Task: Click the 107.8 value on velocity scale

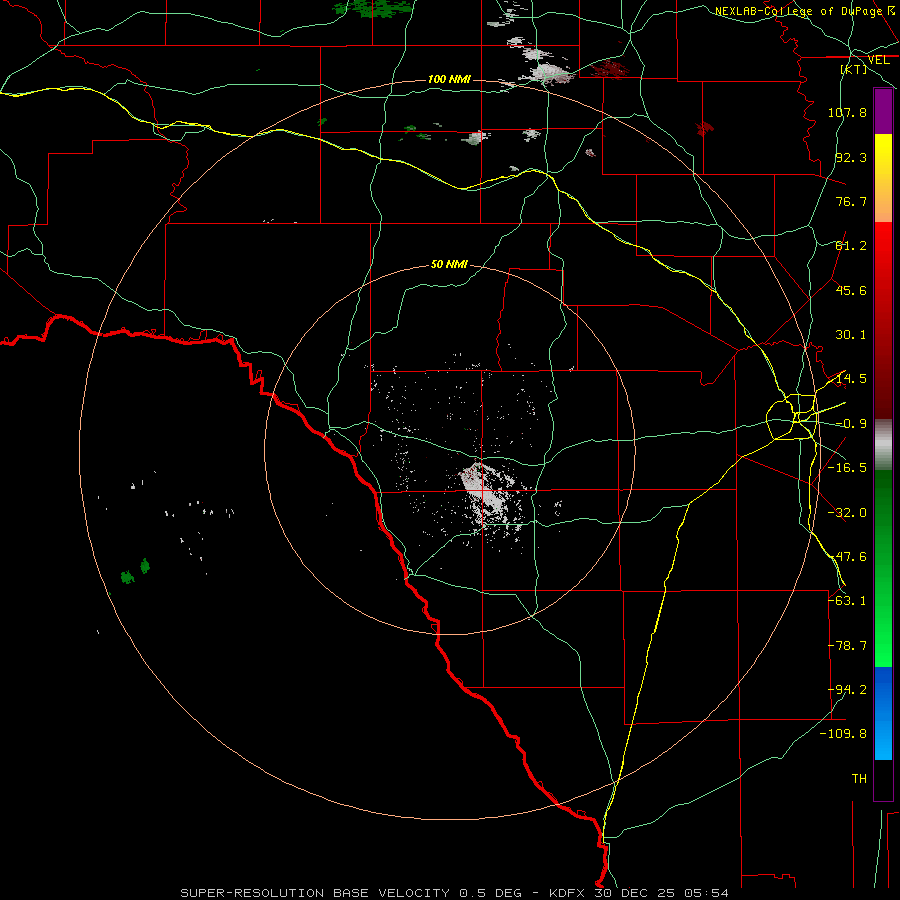Action: click(x=847, y=112)
